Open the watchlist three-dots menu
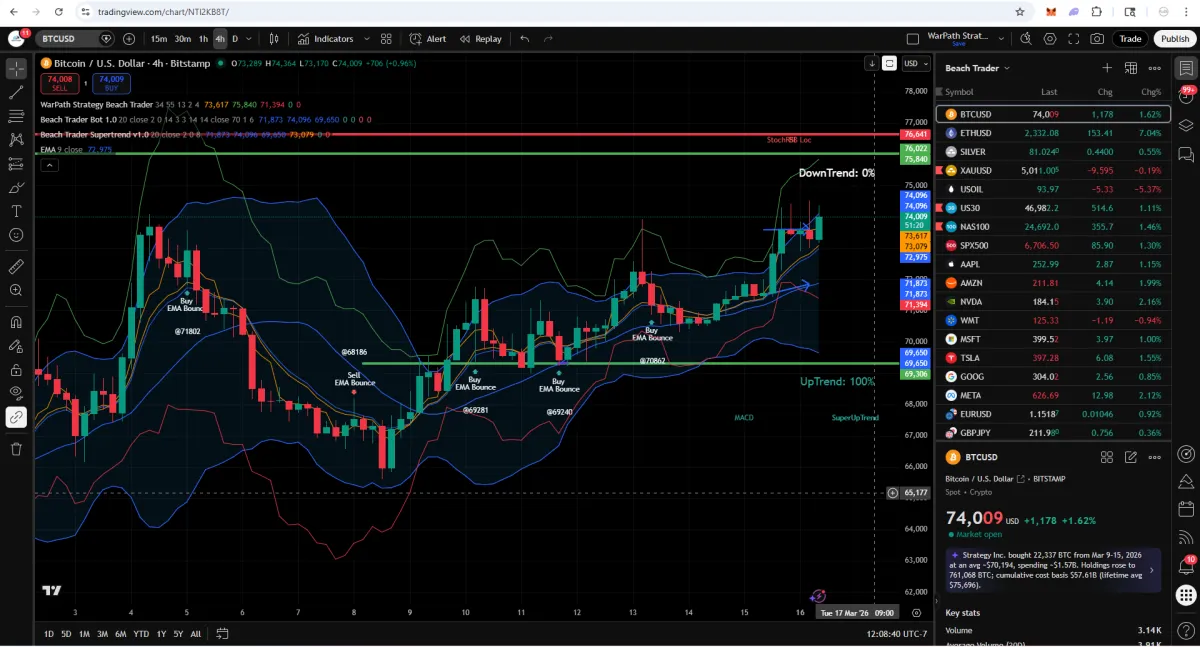Screen dimensions: 1200x647 coord(1155,68)
